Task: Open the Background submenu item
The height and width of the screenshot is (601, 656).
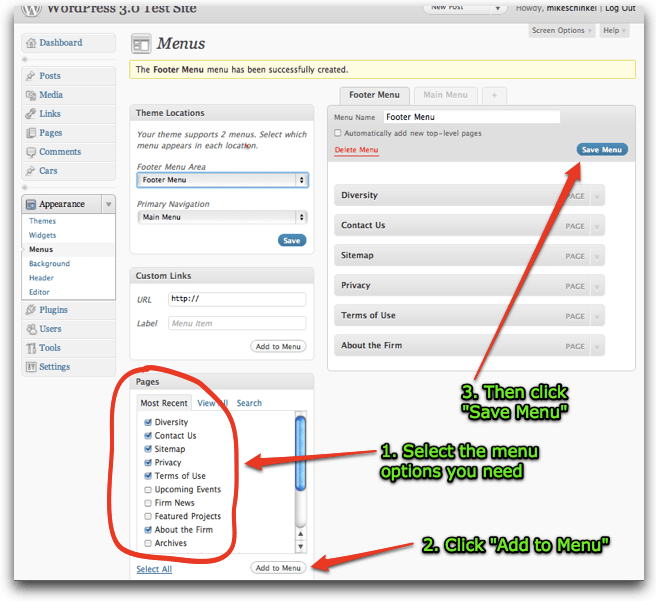Action: (49, 263)
